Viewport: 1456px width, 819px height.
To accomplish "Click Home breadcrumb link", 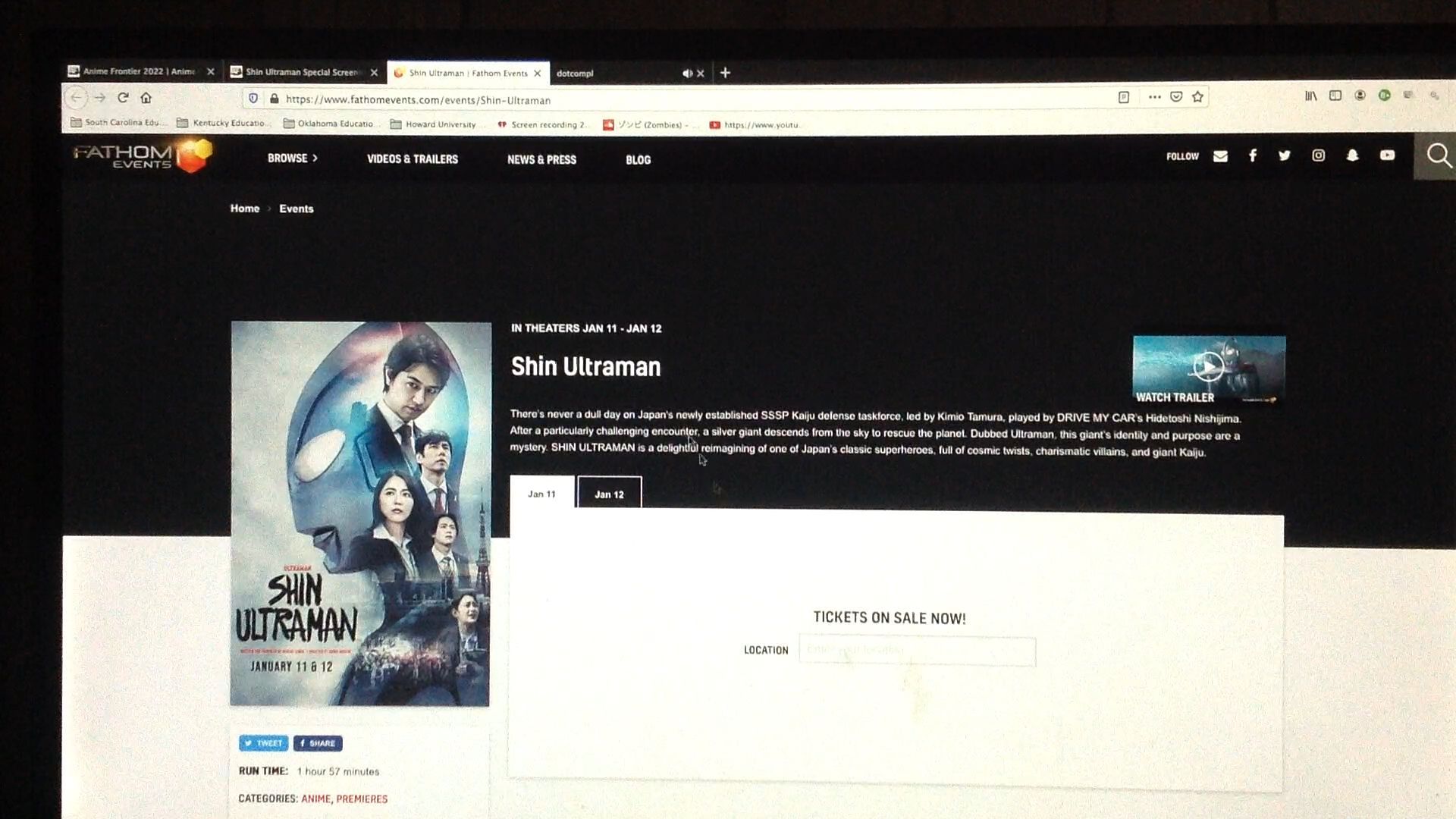I will click(245, 209).
